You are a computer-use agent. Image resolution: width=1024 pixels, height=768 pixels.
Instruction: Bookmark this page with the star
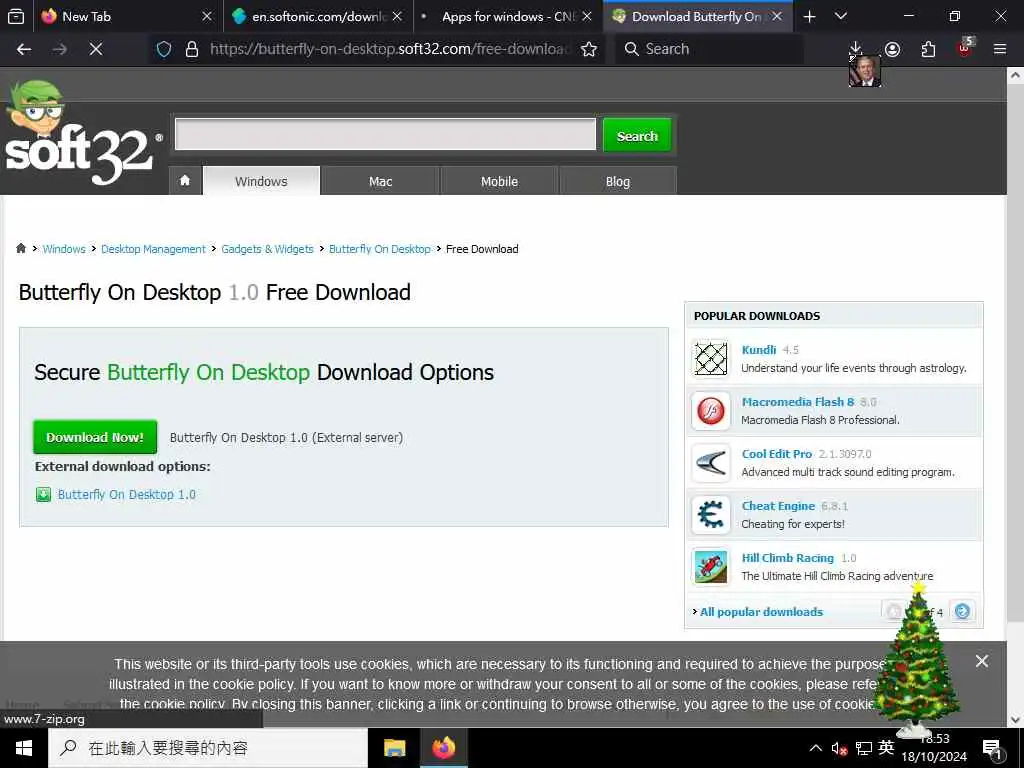(x=588, y=49)
